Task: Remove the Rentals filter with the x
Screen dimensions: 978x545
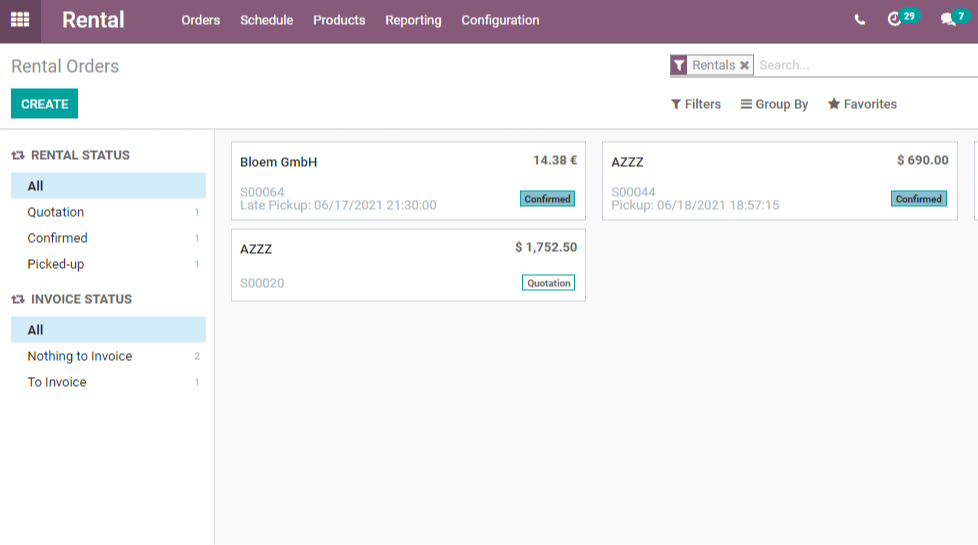Action: [744, 65]
